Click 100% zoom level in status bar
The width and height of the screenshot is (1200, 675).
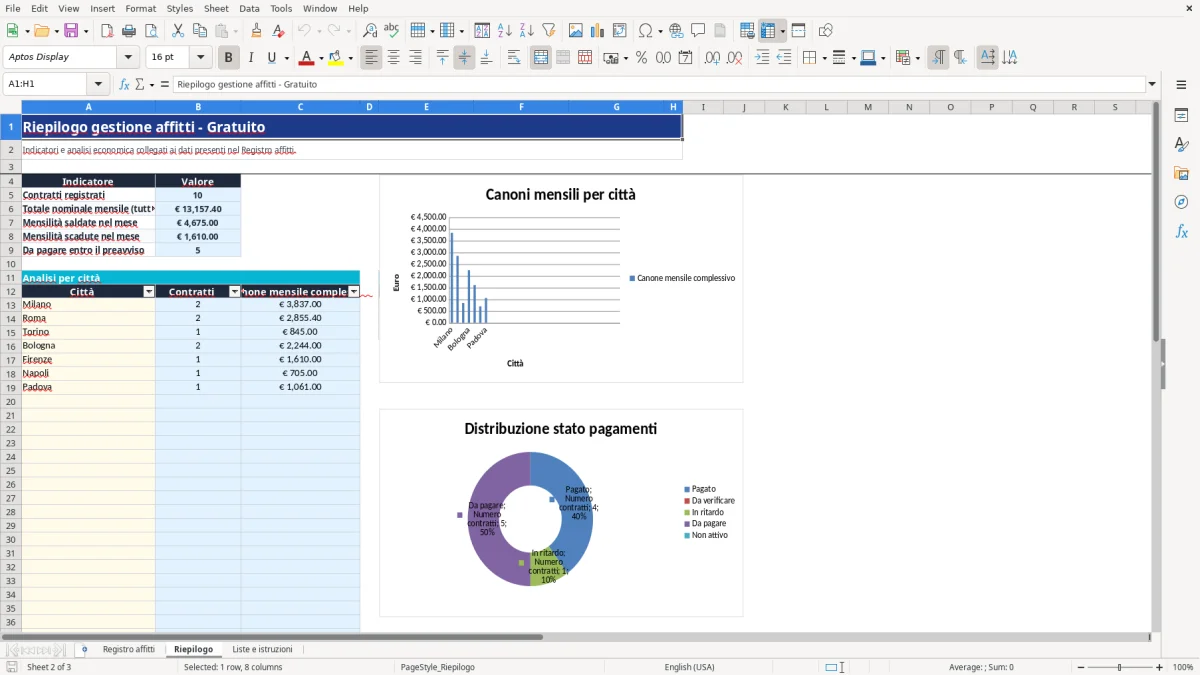[1183, 667]
